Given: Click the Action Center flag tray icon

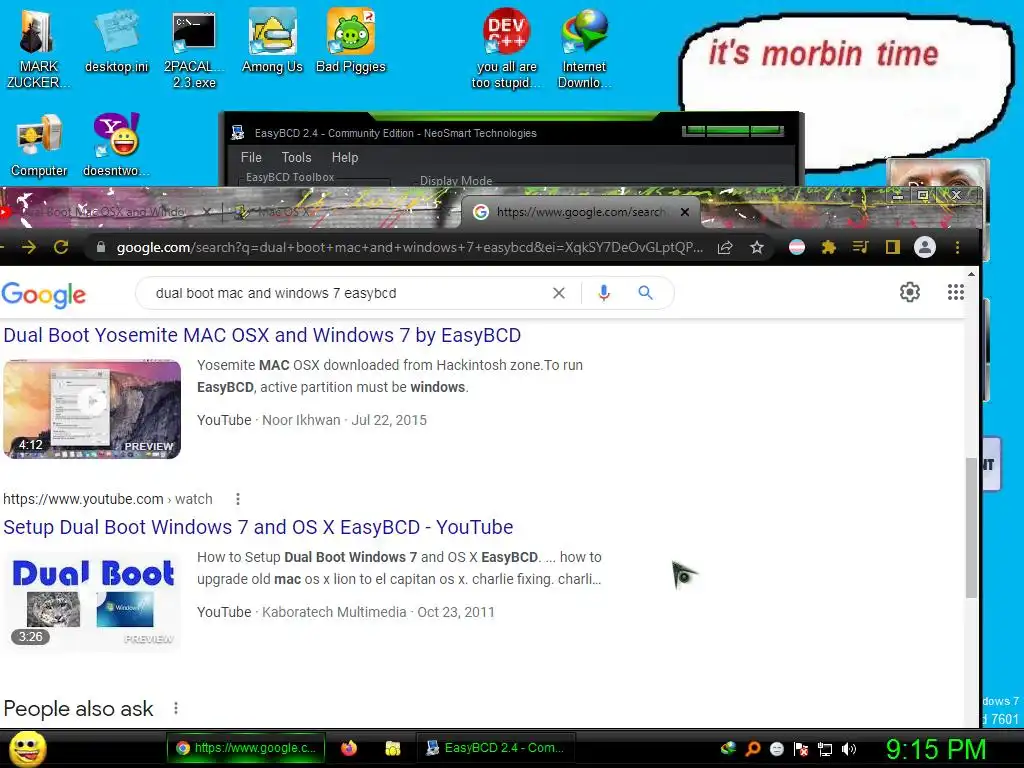Looking at the screenshot, I should 801,749.
